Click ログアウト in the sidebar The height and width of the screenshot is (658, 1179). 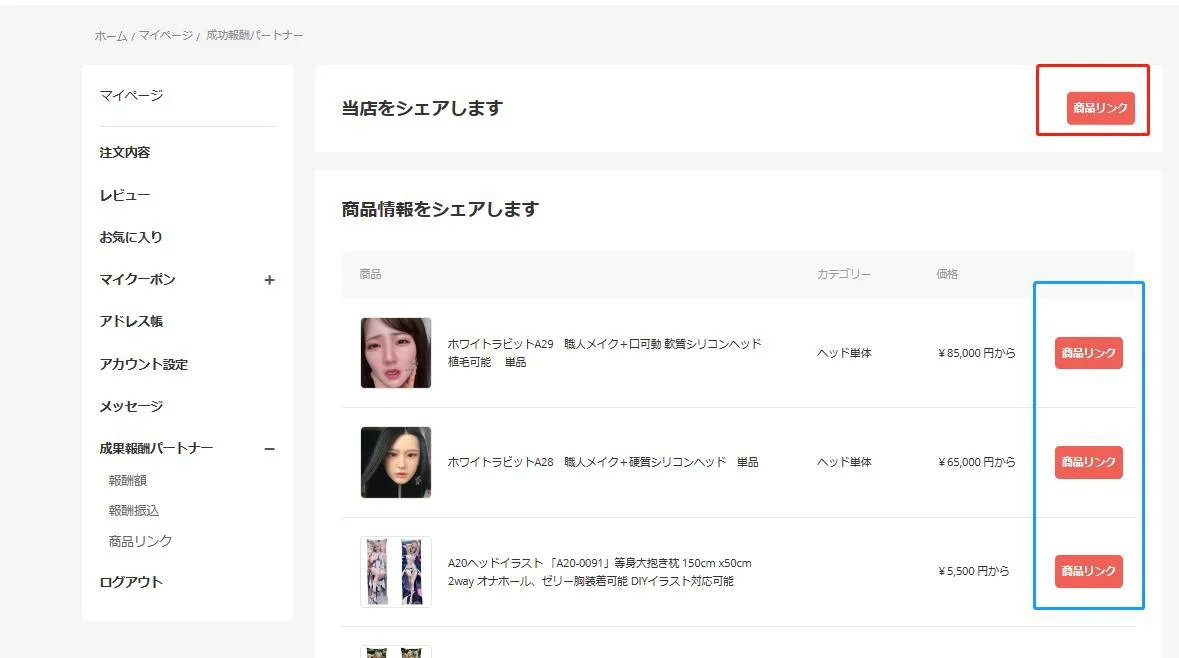[x=131, y=582]
